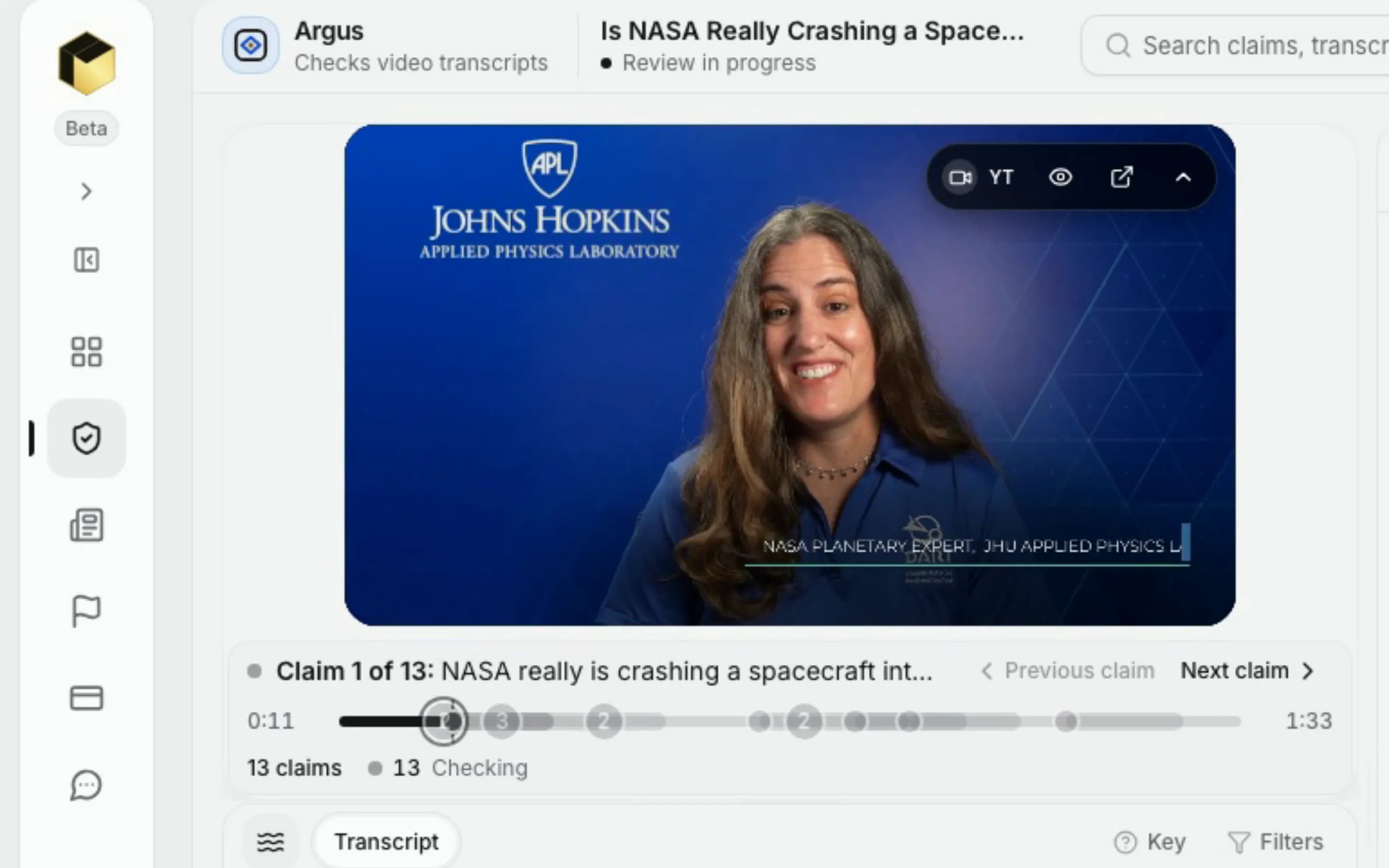Open the flag icon in sidebar
Image resolution: width=1389 pixels, height=868 pixels.
87,611
